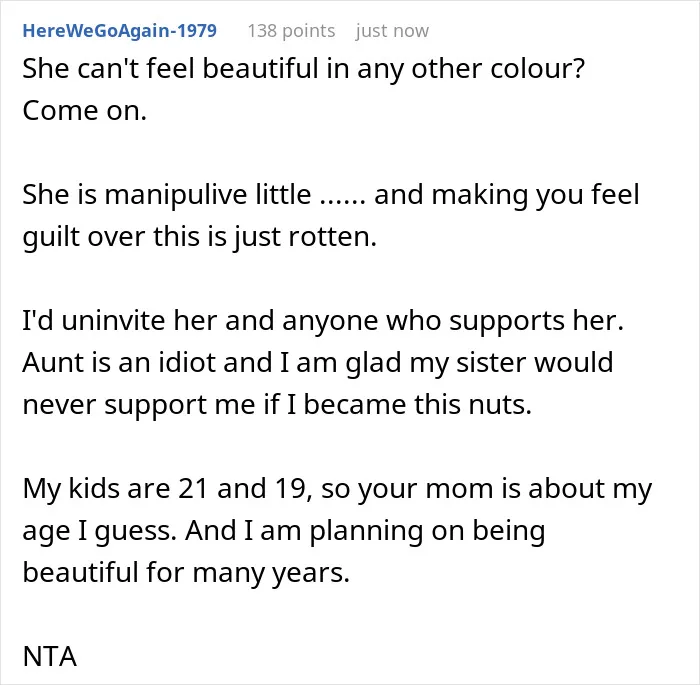Viewport: 700px width, 685px height.
Task: Click the 138 points score
Action: pos(291,31)
